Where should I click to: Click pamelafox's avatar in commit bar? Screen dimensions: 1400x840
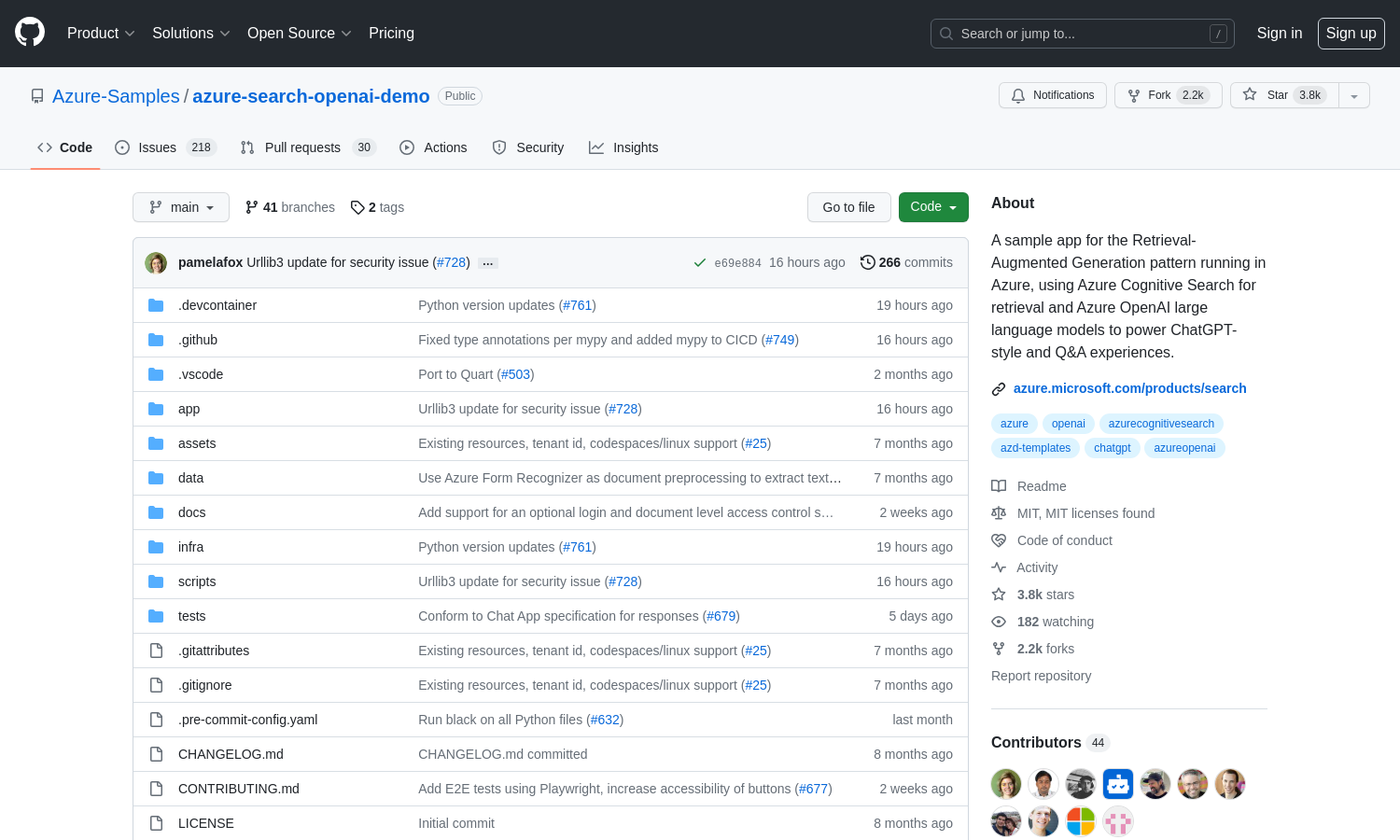156,263
